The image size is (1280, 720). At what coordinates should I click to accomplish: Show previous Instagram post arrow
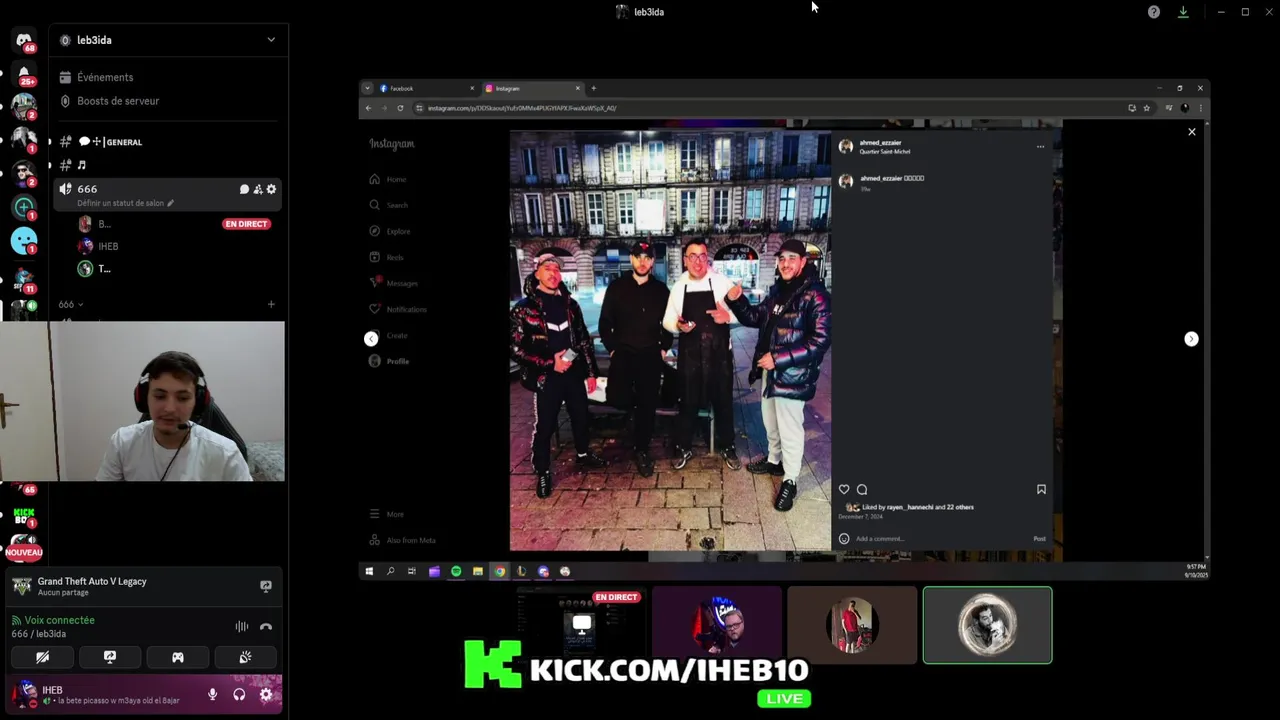click(x=371, y=339)
